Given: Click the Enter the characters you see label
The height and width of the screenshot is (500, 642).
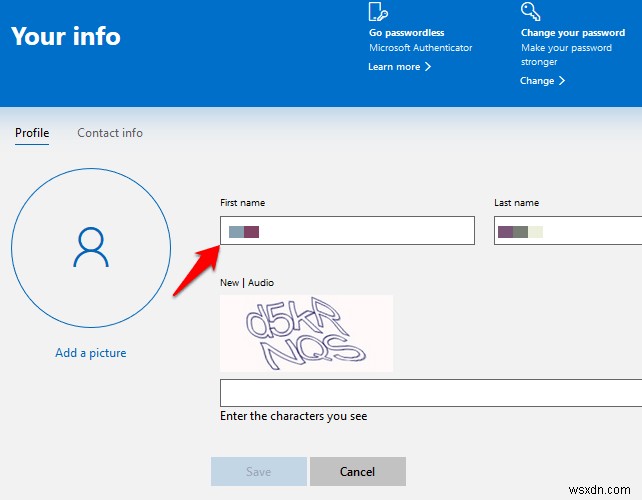Looking at the screenshot, I should click(x=294, y=416).
